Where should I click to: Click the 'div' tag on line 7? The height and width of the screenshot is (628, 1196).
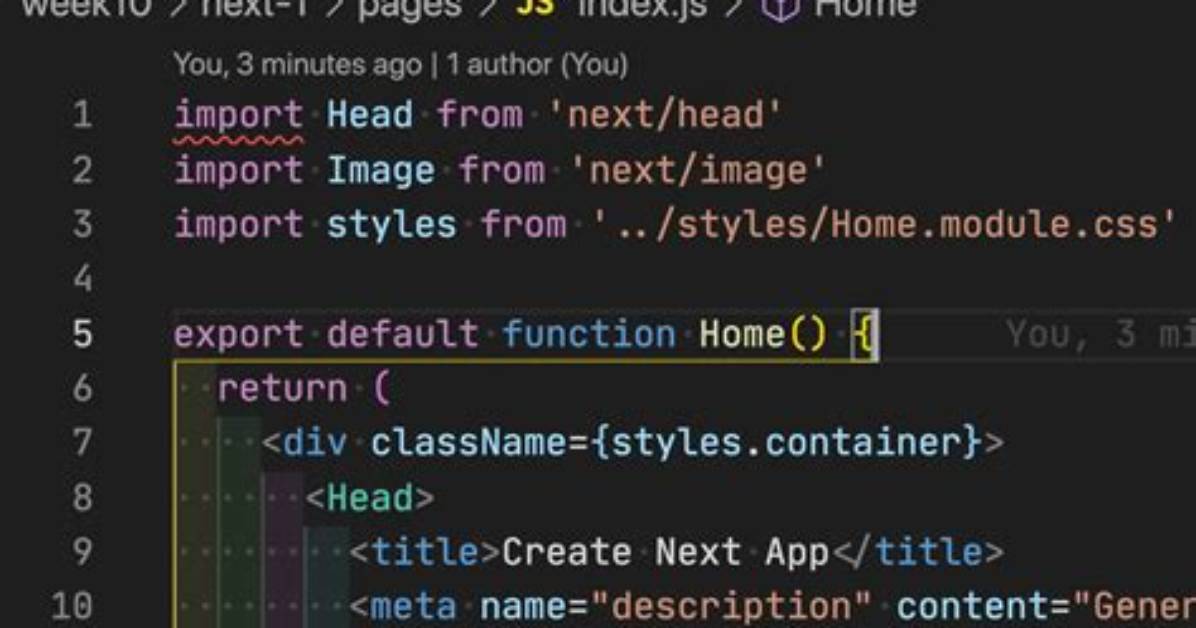point(315,443)
